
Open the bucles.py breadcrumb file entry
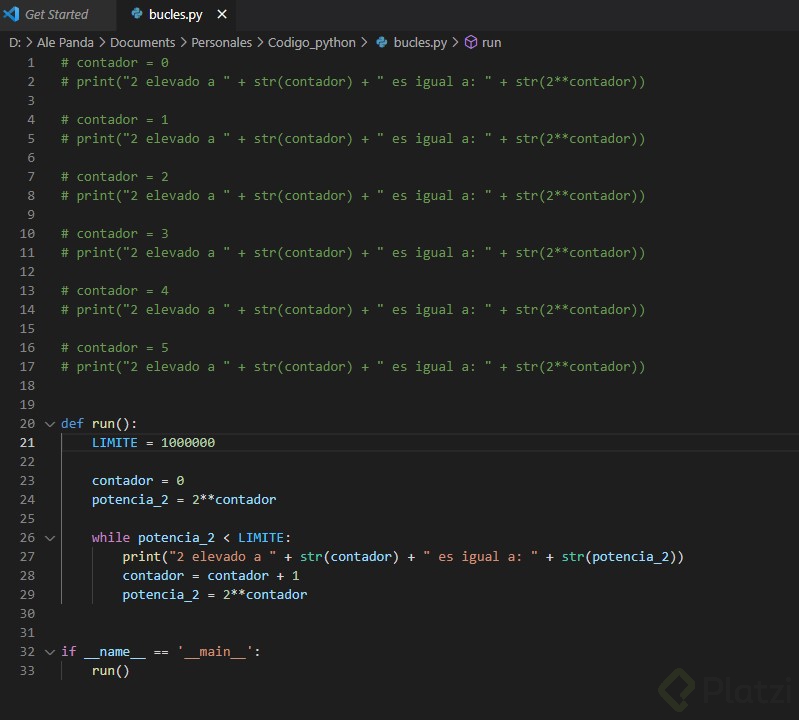[x=420, y=43]
